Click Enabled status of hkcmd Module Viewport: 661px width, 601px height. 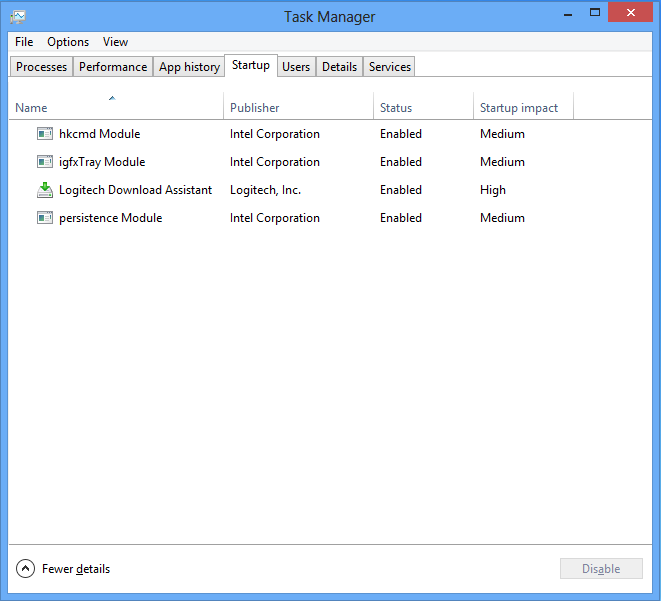[x=400, y=134]
